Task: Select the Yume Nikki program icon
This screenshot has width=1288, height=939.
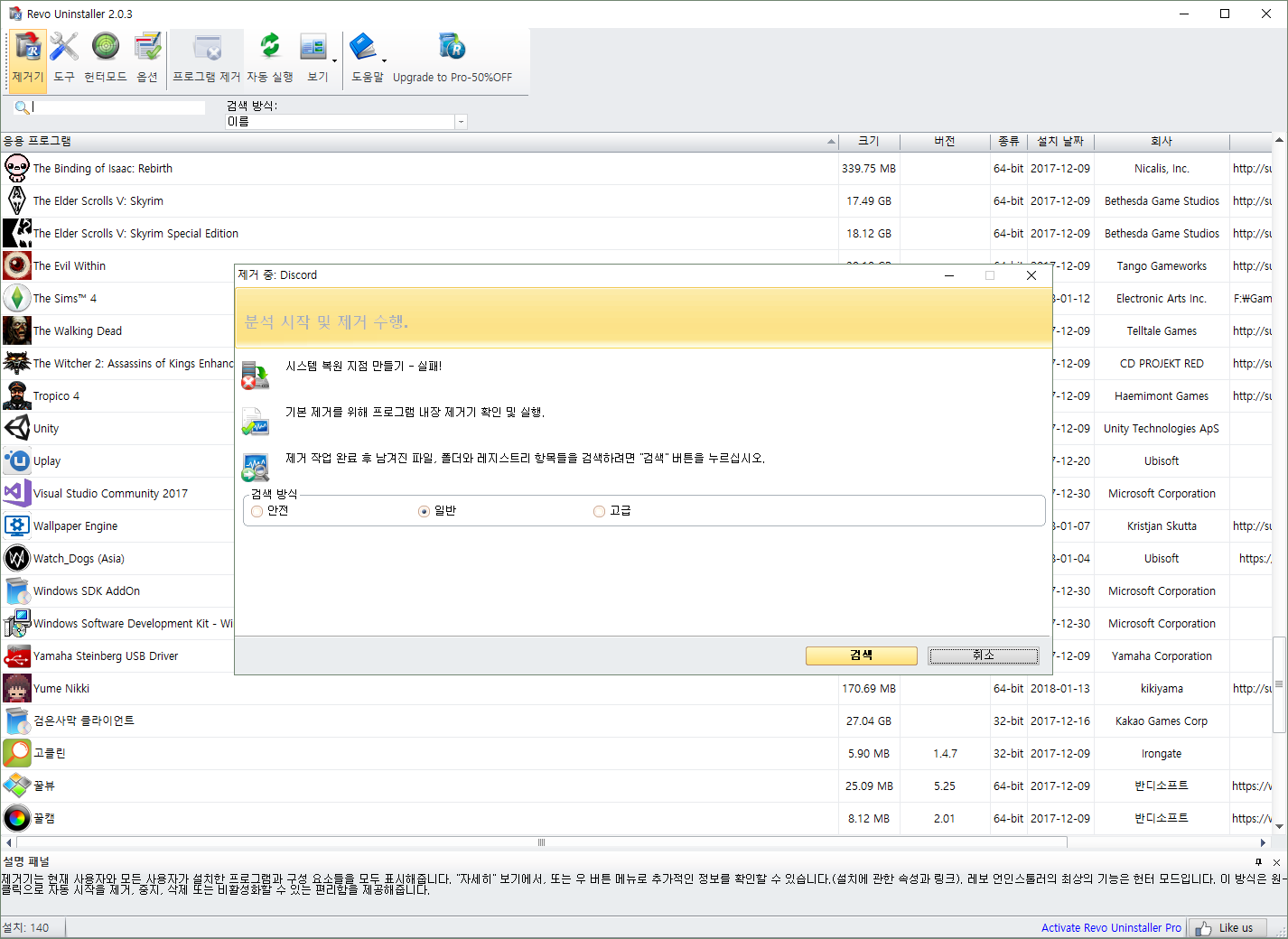Action: (x=17, y=688)
